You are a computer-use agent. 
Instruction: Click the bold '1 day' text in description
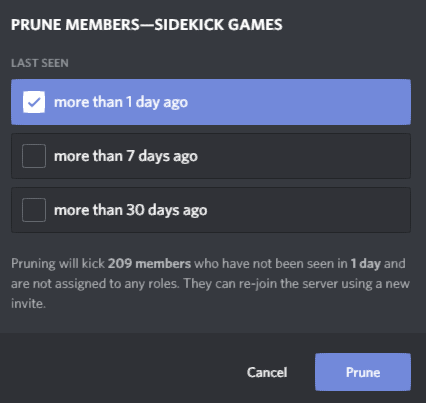366,264
